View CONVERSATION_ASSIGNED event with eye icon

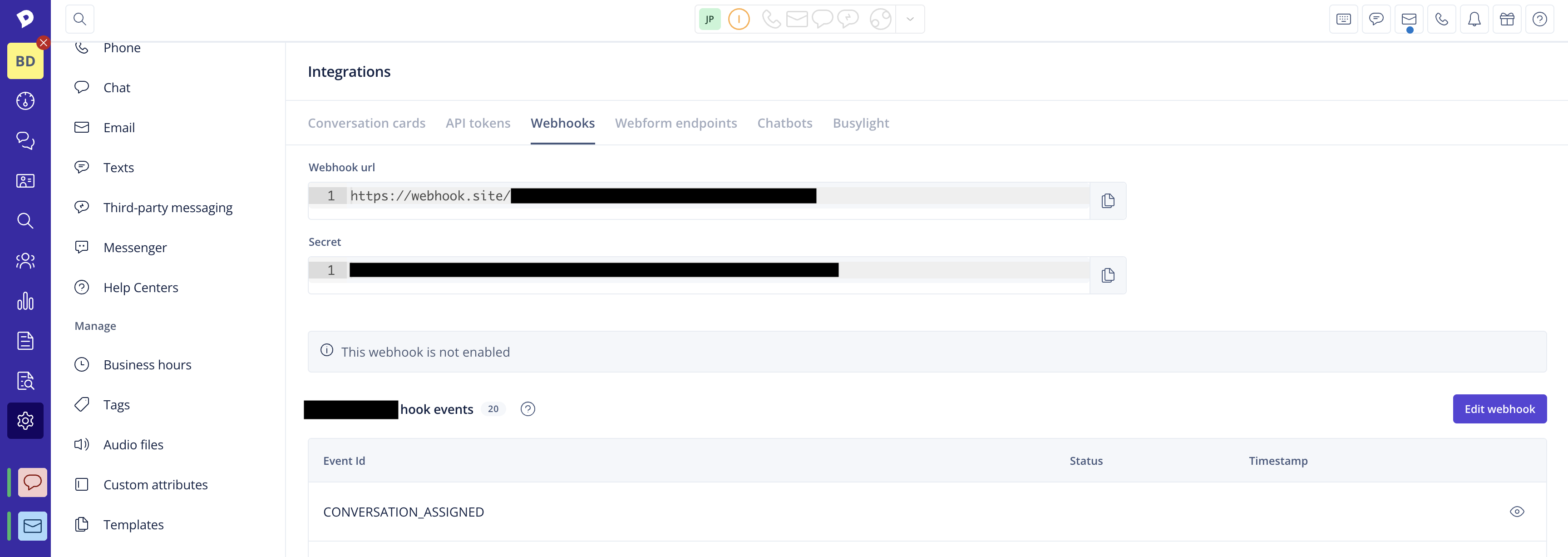click(1516, 511)
